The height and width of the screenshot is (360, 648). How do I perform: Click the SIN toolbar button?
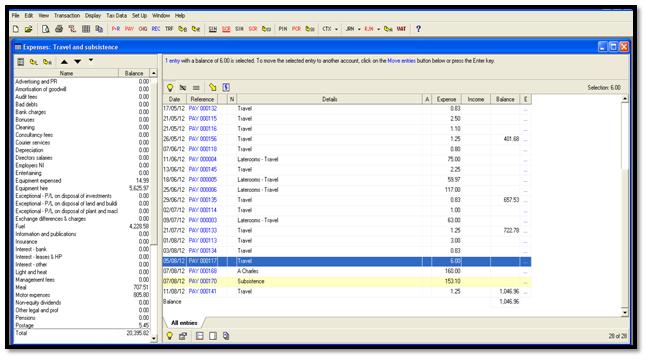pos(212,29)
